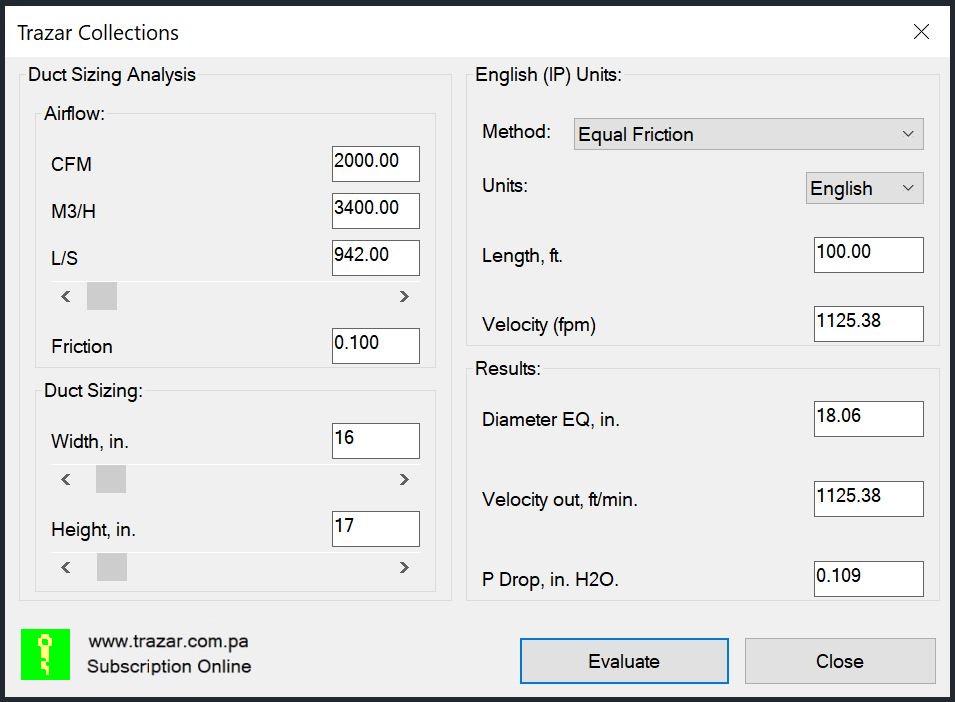The width and height of the screenshot is (955, 702).
Task: Click the L/S value field
Action: coord(375,258)
